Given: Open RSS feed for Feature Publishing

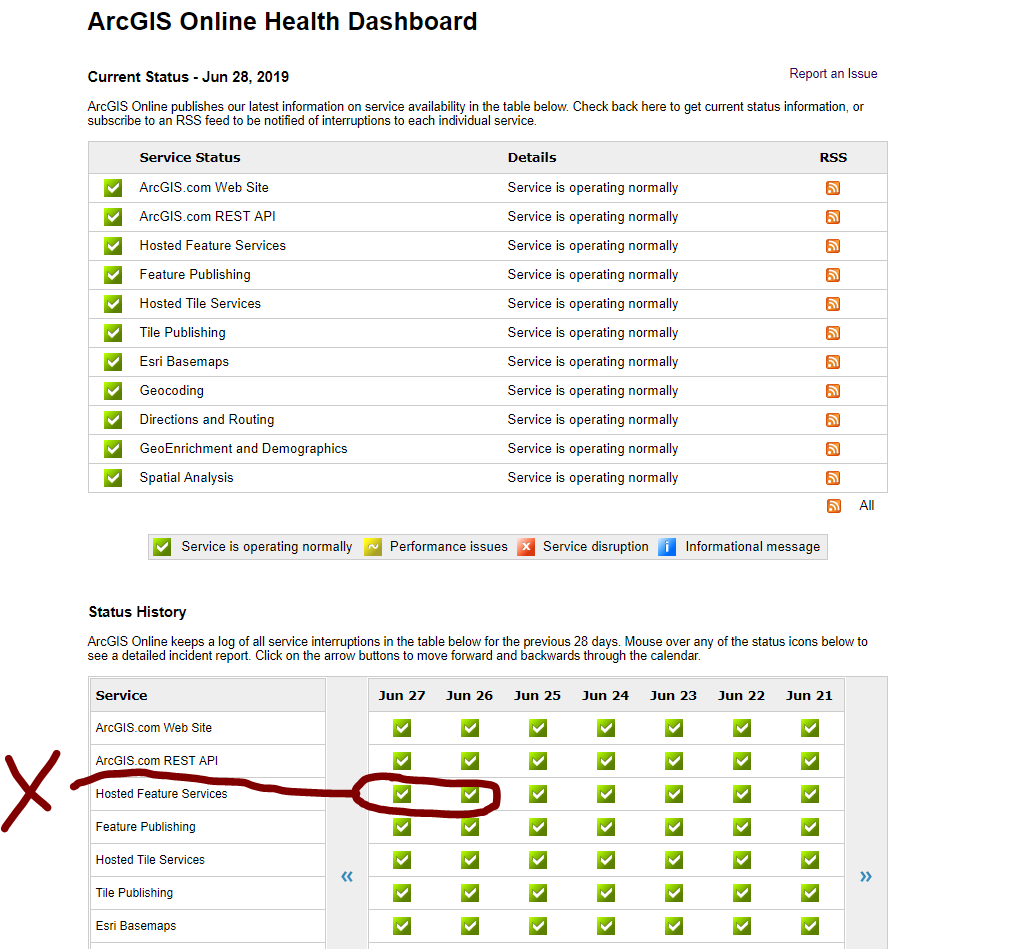Looking at the screenshot, I should [832, 275].
